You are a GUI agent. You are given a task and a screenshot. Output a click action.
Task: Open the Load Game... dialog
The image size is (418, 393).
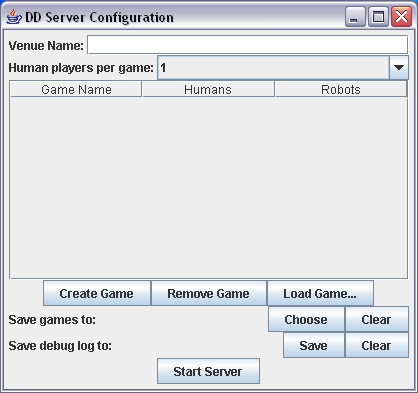coord(320,293)
